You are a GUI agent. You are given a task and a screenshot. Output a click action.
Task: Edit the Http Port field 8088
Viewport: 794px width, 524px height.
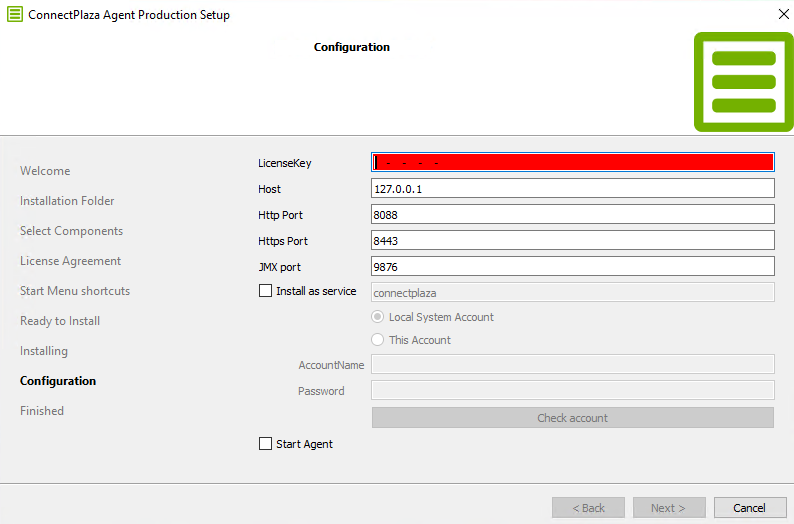click(x=573, y=214)
